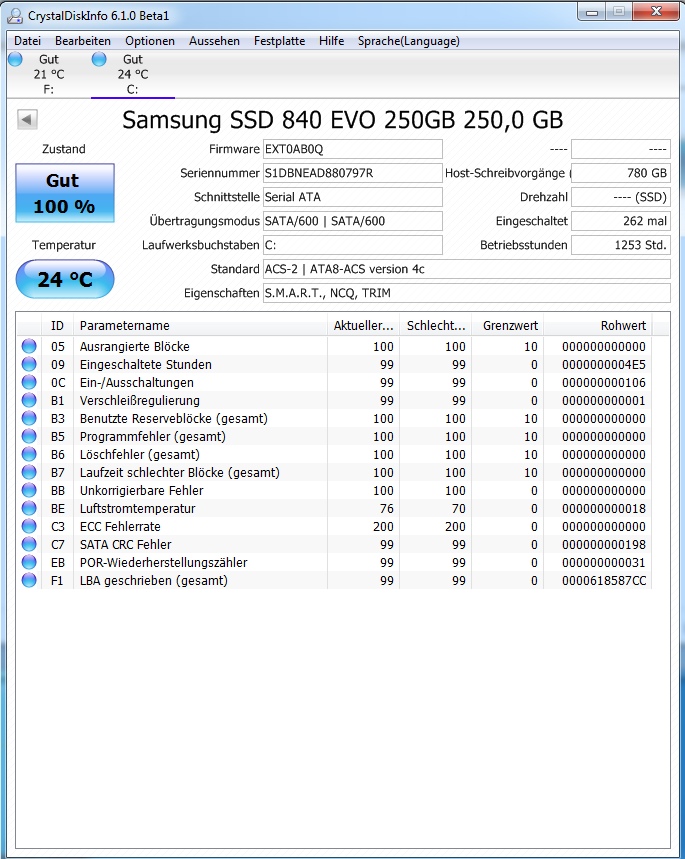Select the F: drive status orb
Viewport: 685px width, 859px height.
(15, 59)
